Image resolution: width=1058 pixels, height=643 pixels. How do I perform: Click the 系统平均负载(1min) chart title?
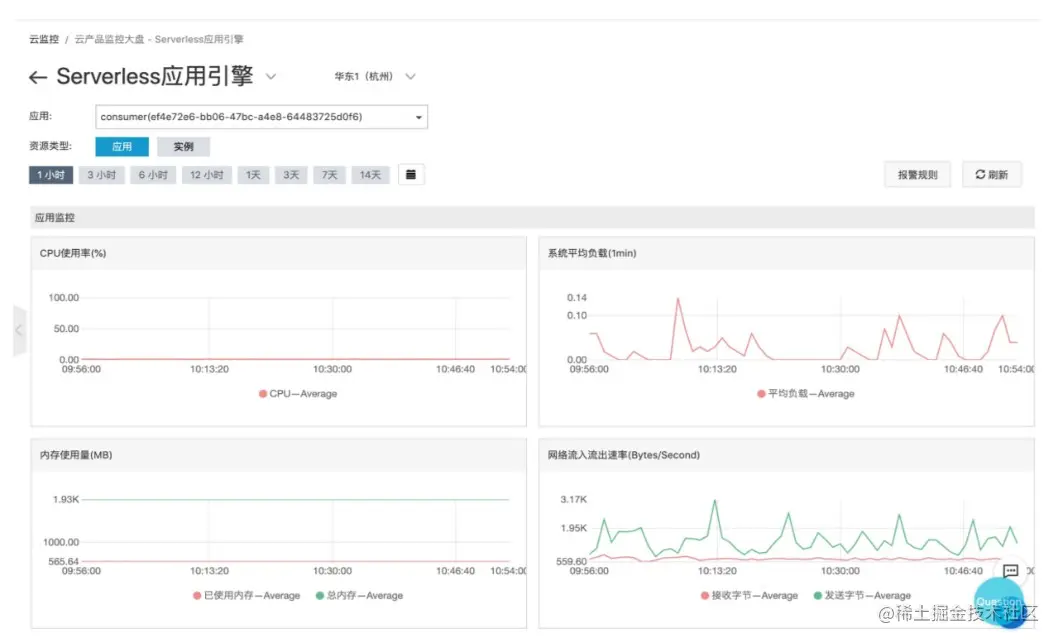coord(592,253)
